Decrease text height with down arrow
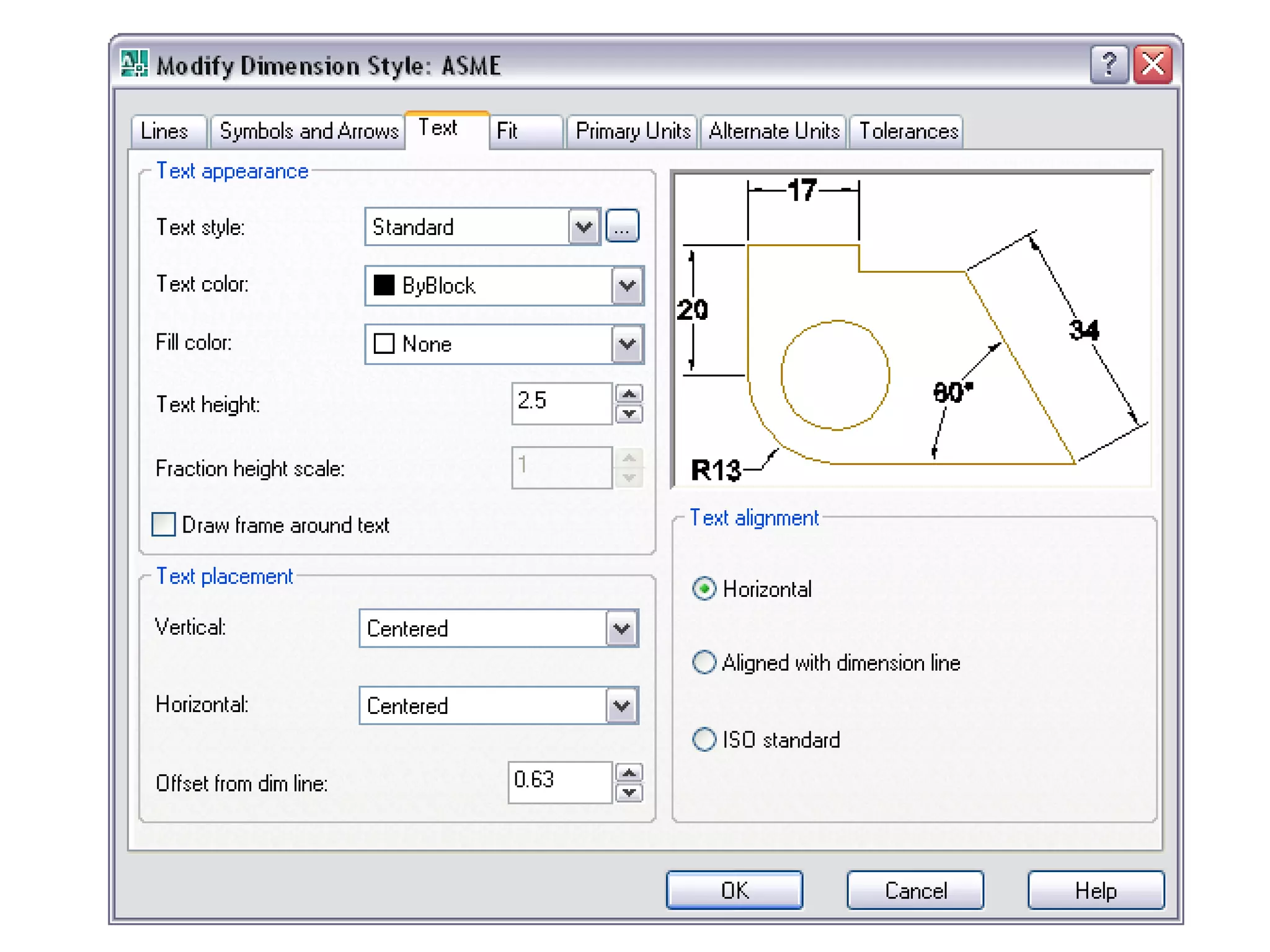1270x952 pixels. (x=629, y=413)
